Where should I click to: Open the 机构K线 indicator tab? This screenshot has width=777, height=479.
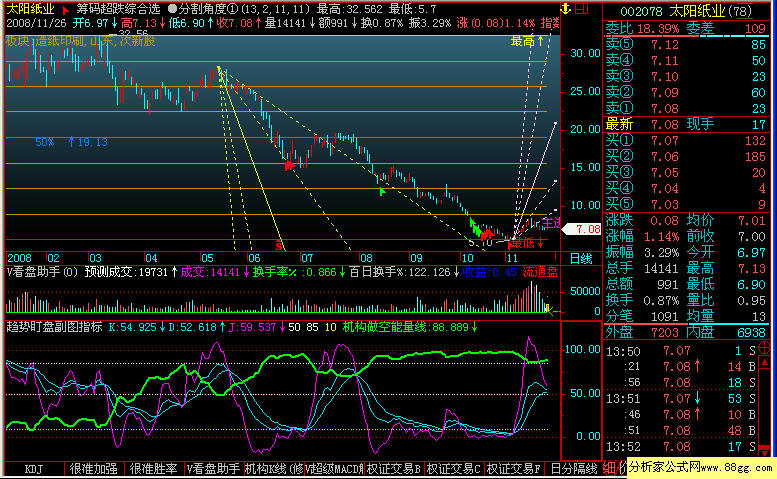click(274, 469)
